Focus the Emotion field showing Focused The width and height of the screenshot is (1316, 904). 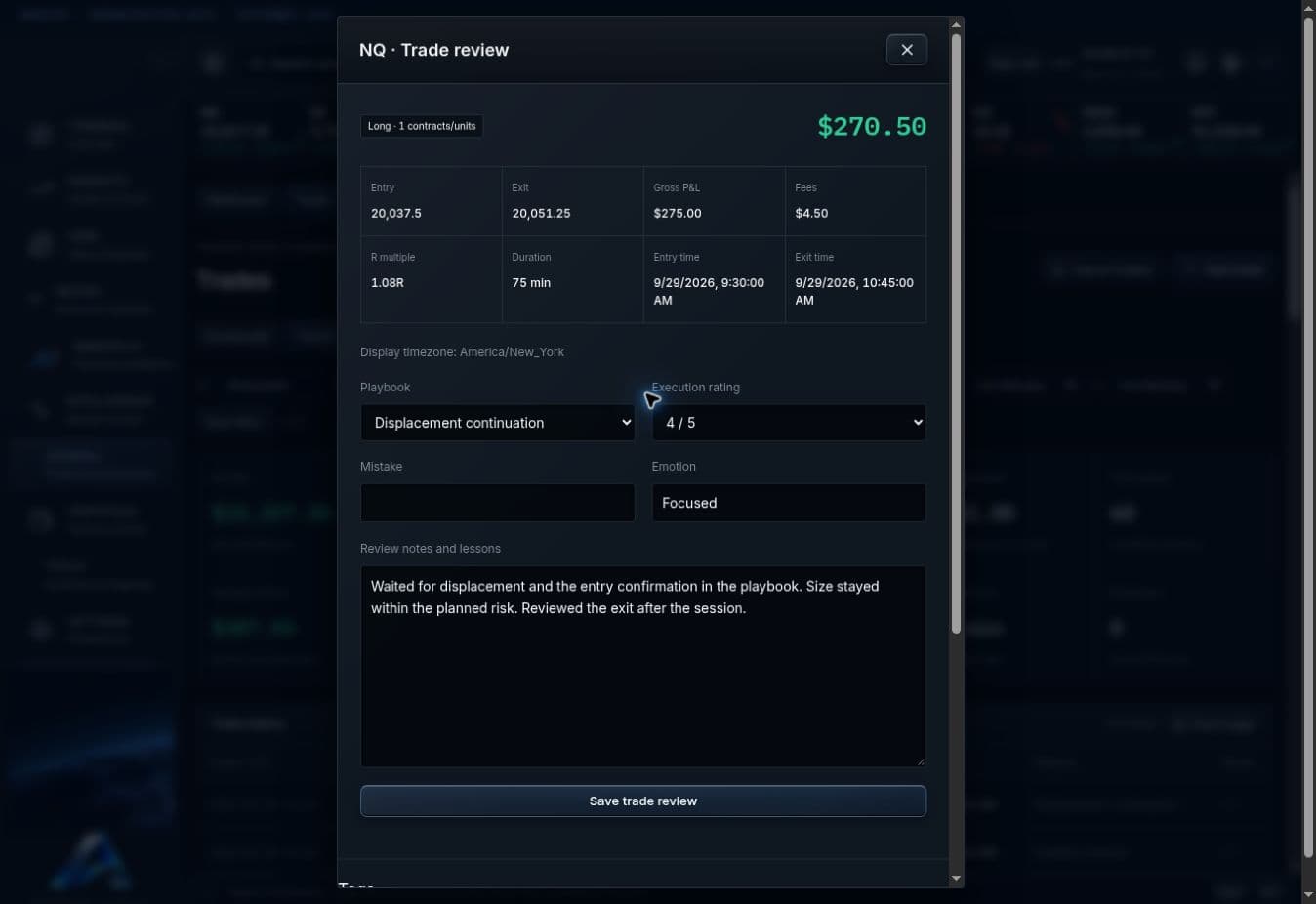[789, 503]
